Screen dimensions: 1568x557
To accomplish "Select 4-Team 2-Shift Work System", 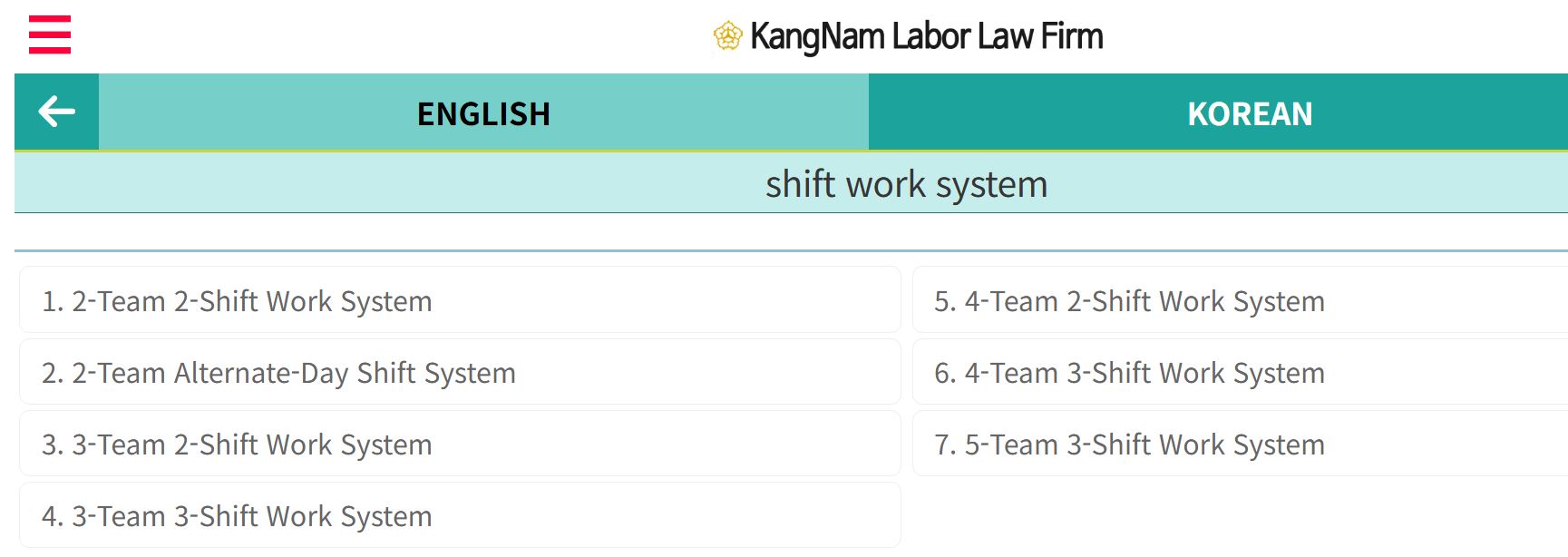I will pyautogui.click(x=1130, y=301).
